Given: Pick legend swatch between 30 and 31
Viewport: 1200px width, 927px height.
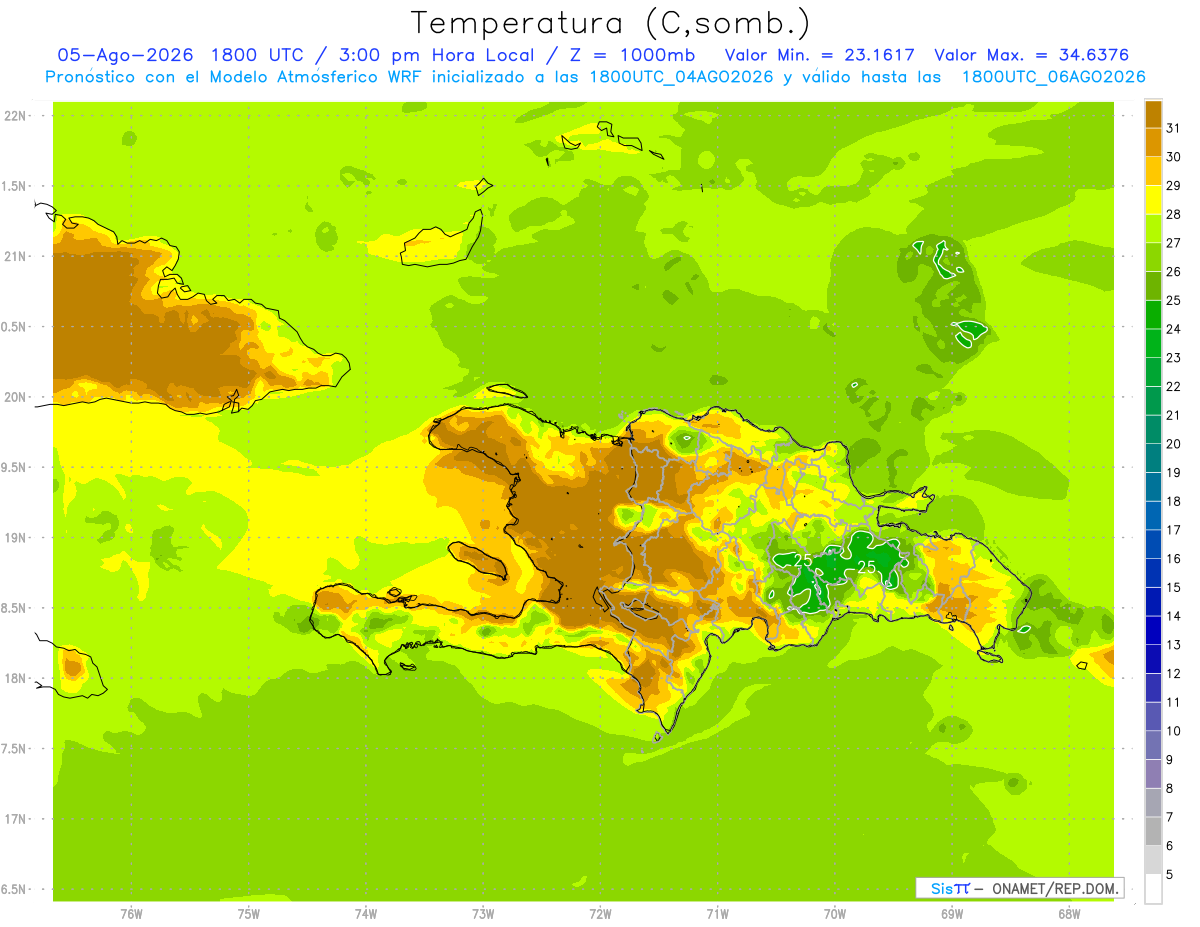Looking at the screenshot, I should 1153,142.
